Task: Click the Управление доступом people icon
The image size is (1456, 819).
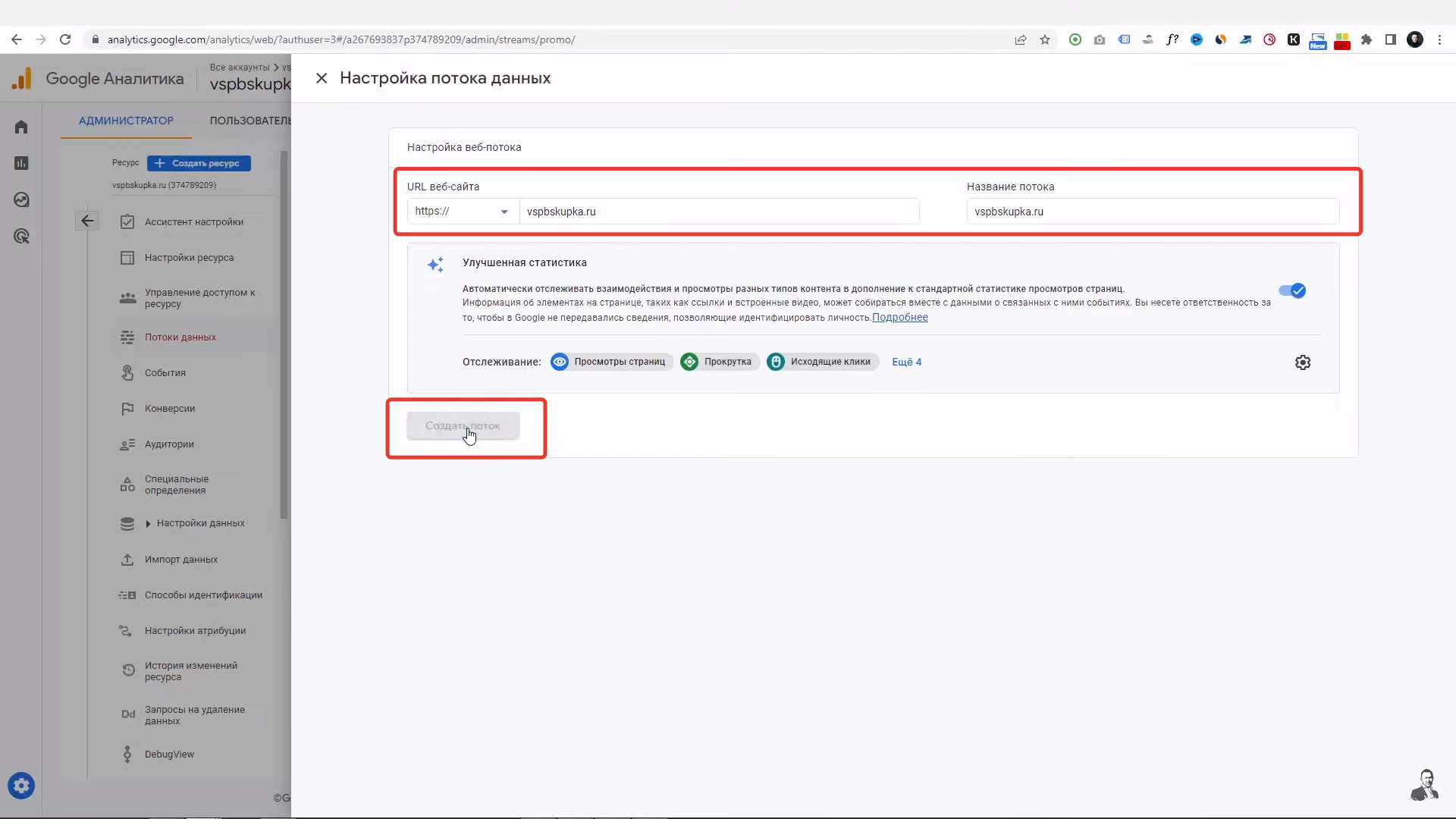Action: (x=127, y=298)
